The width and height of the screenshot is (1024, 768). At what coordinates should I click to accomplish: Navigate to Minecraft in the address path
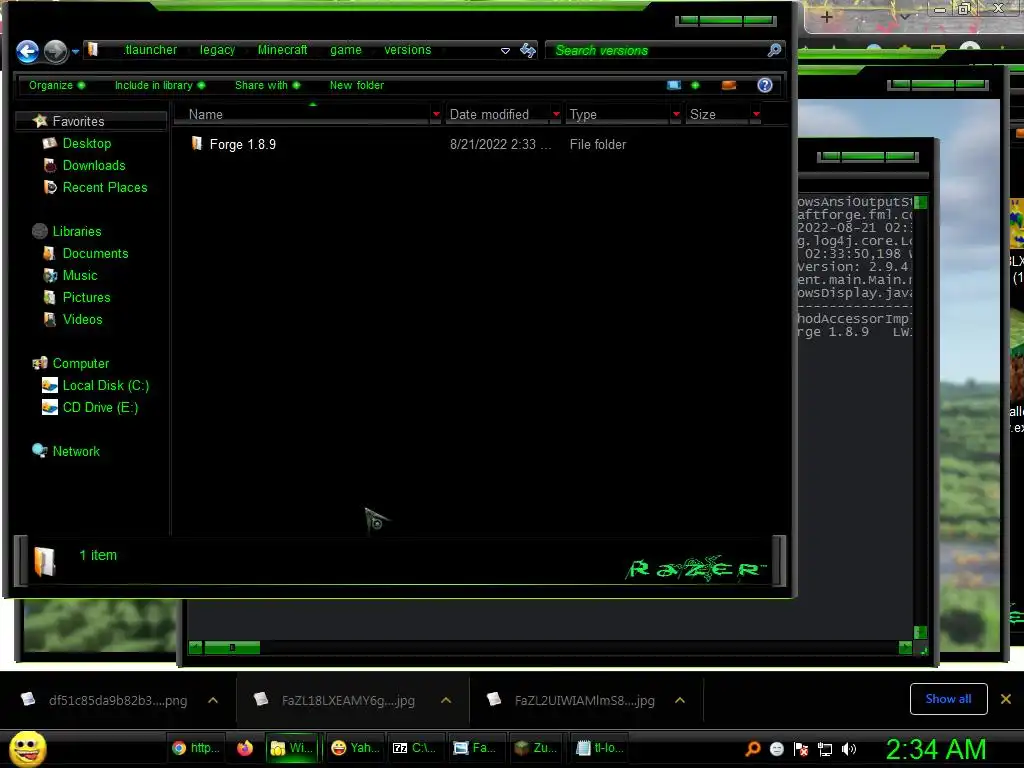tap(282, 50)
